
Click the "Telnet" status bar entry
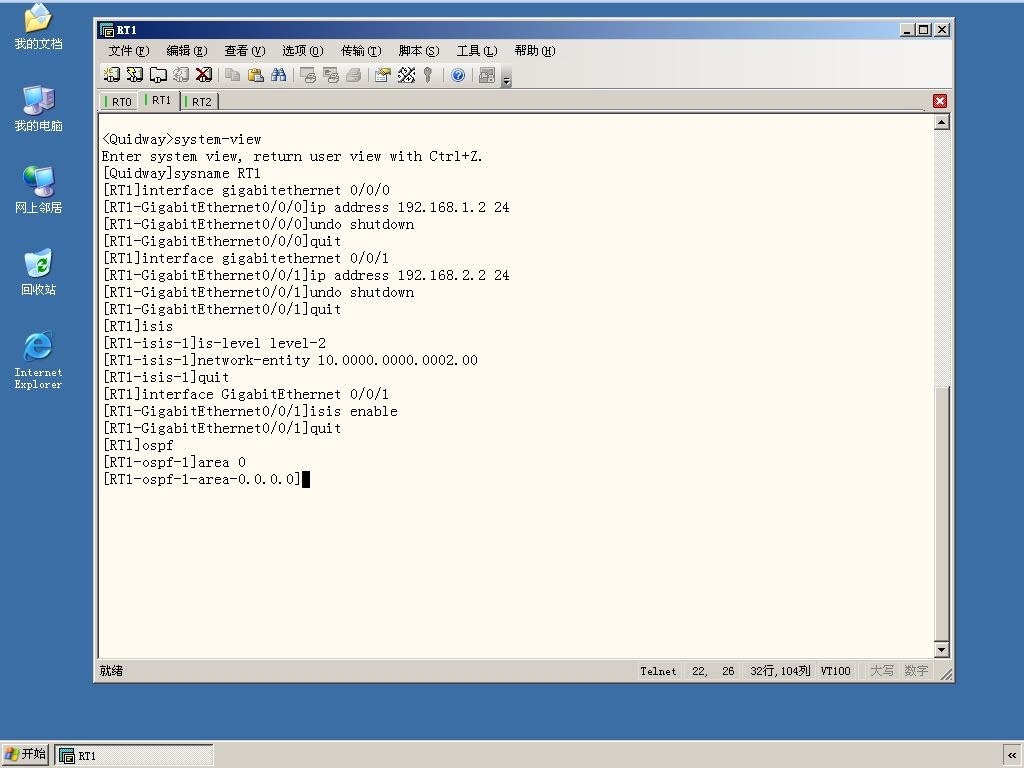point(658,671)
